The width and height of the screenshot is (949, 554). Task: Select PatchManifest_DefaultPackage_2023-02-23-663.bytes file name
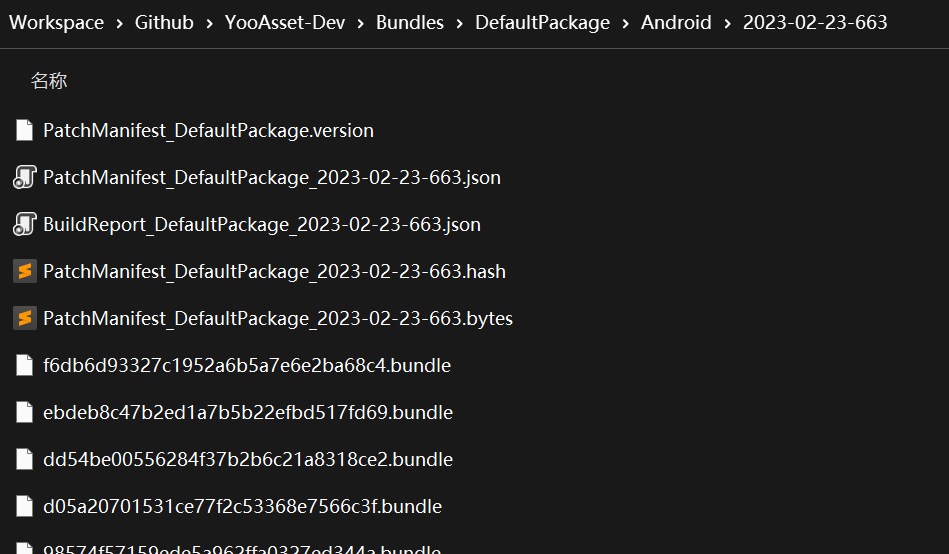pos(278,318)
